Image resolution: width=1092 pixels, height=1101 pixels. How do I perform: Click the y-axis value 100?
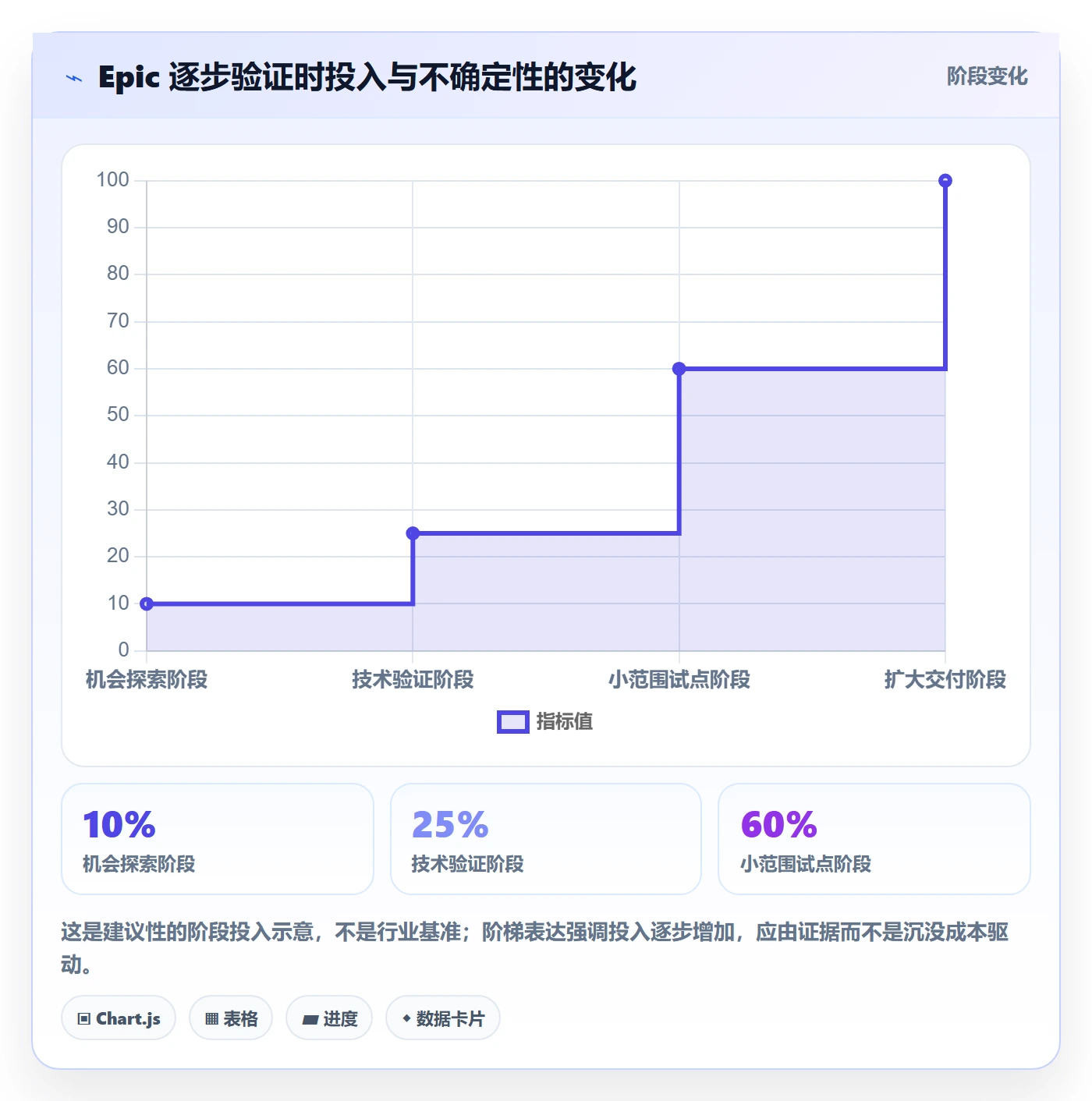(x=112, y=180)
